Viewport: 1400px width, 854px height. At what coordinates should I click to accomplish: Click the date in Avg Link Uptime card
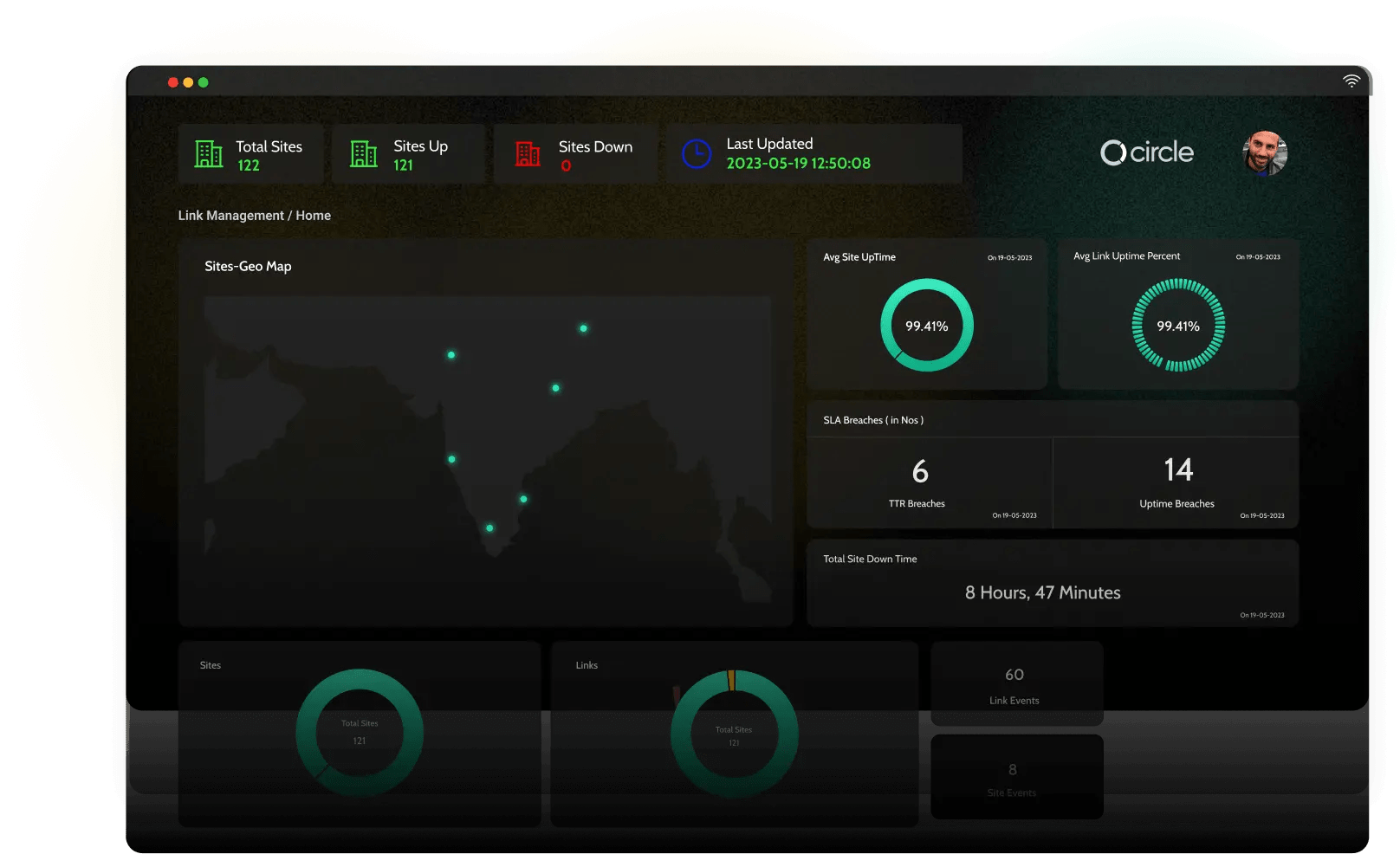pos(1258,257)
